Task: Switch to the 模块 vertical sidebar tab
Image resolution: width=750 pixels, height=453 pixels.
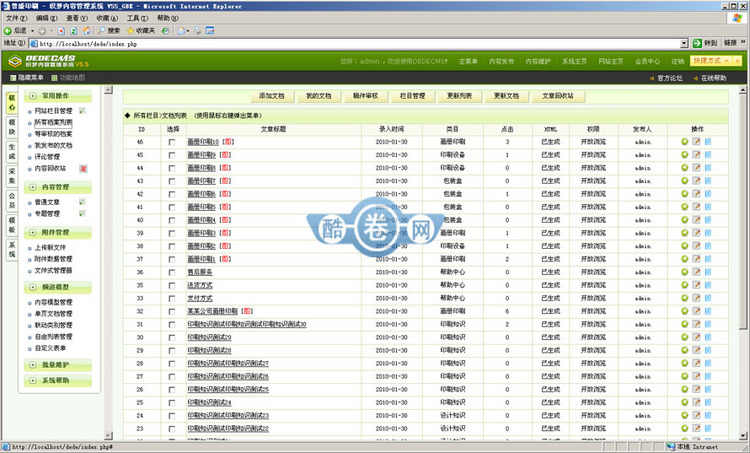Action: point(12,127)
